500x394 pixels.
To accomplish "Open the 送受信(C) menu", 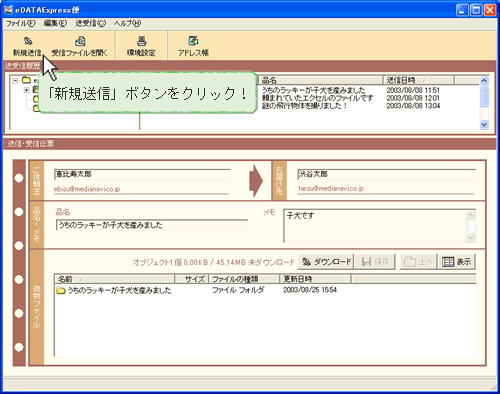I will pyautogui.click(x=90, y=23).
